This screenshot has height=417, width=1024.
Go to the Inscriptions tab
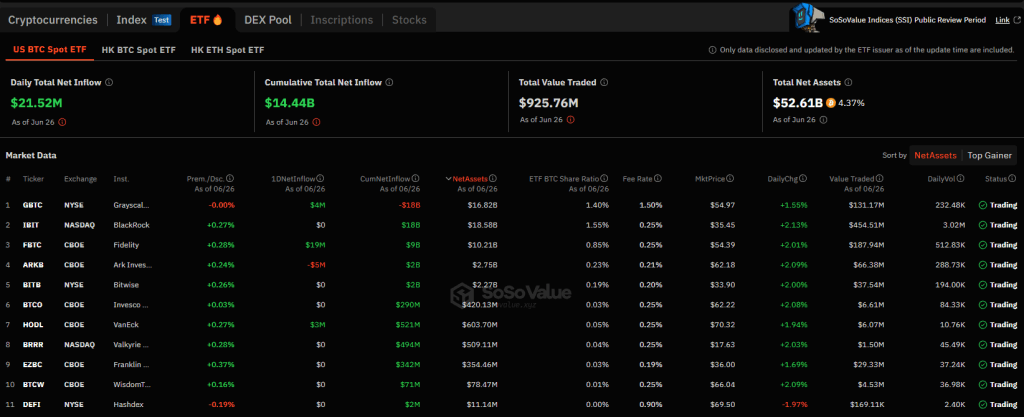point(342,20)
